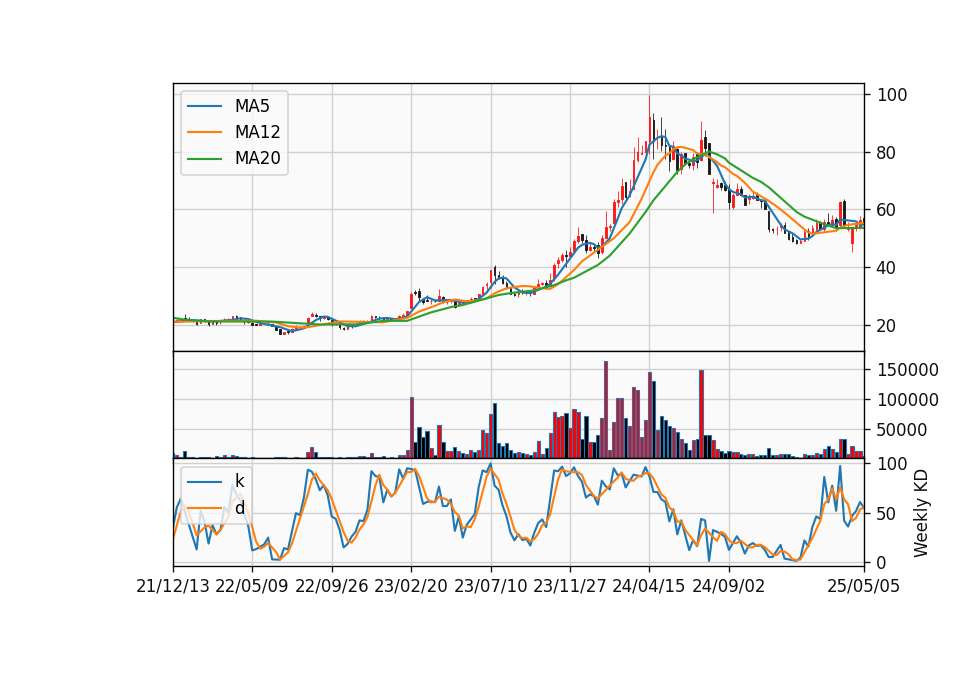960x690 pixels.
Task: Click the date label 21/12/13
Action: (173, 586)
